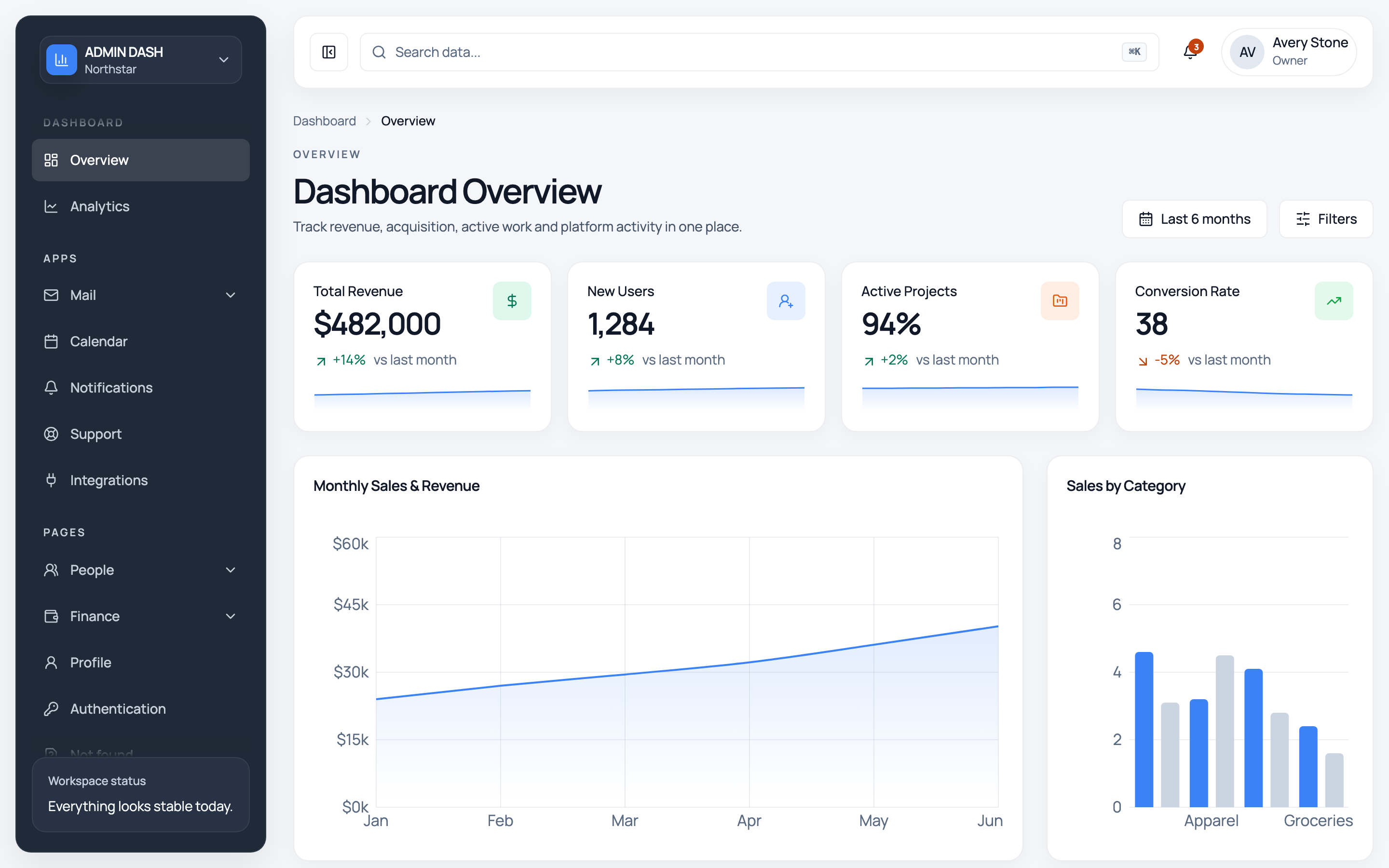Screen dimensions: 1389x868
Task: Click the AV avatar circle
Action: [x=1247, y=52]
